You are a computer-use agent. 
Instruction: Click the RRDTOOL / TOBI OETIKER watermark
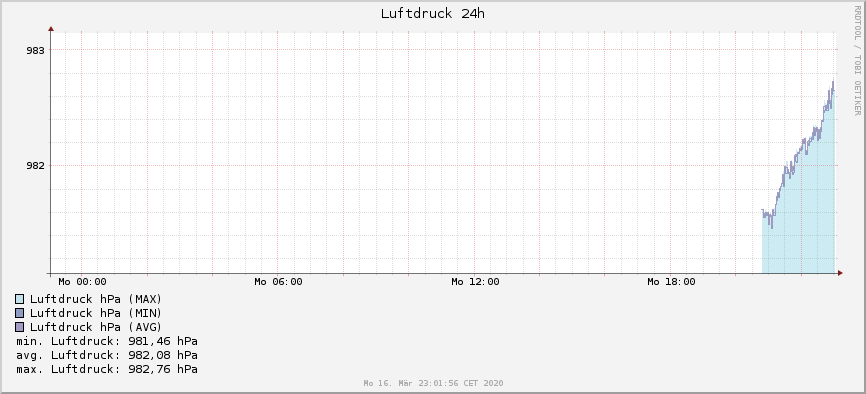[x=858, y=60]
